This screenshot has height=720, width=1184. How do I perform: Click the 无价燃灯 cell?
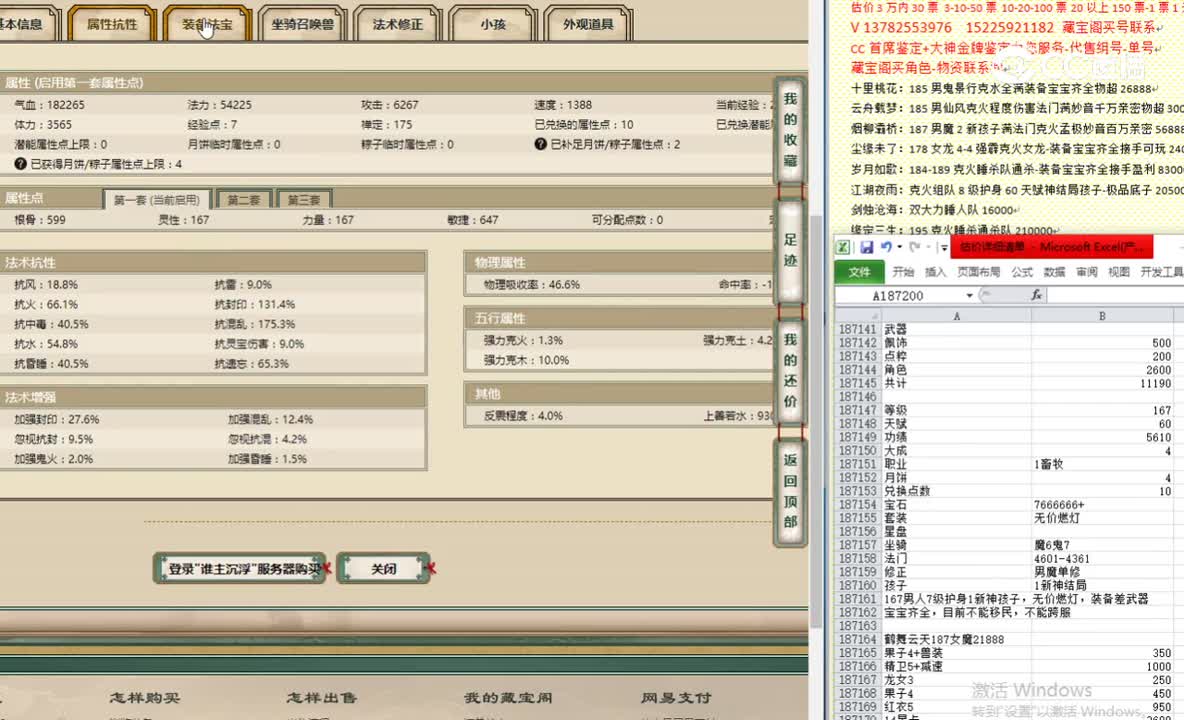coord(1102,518)
